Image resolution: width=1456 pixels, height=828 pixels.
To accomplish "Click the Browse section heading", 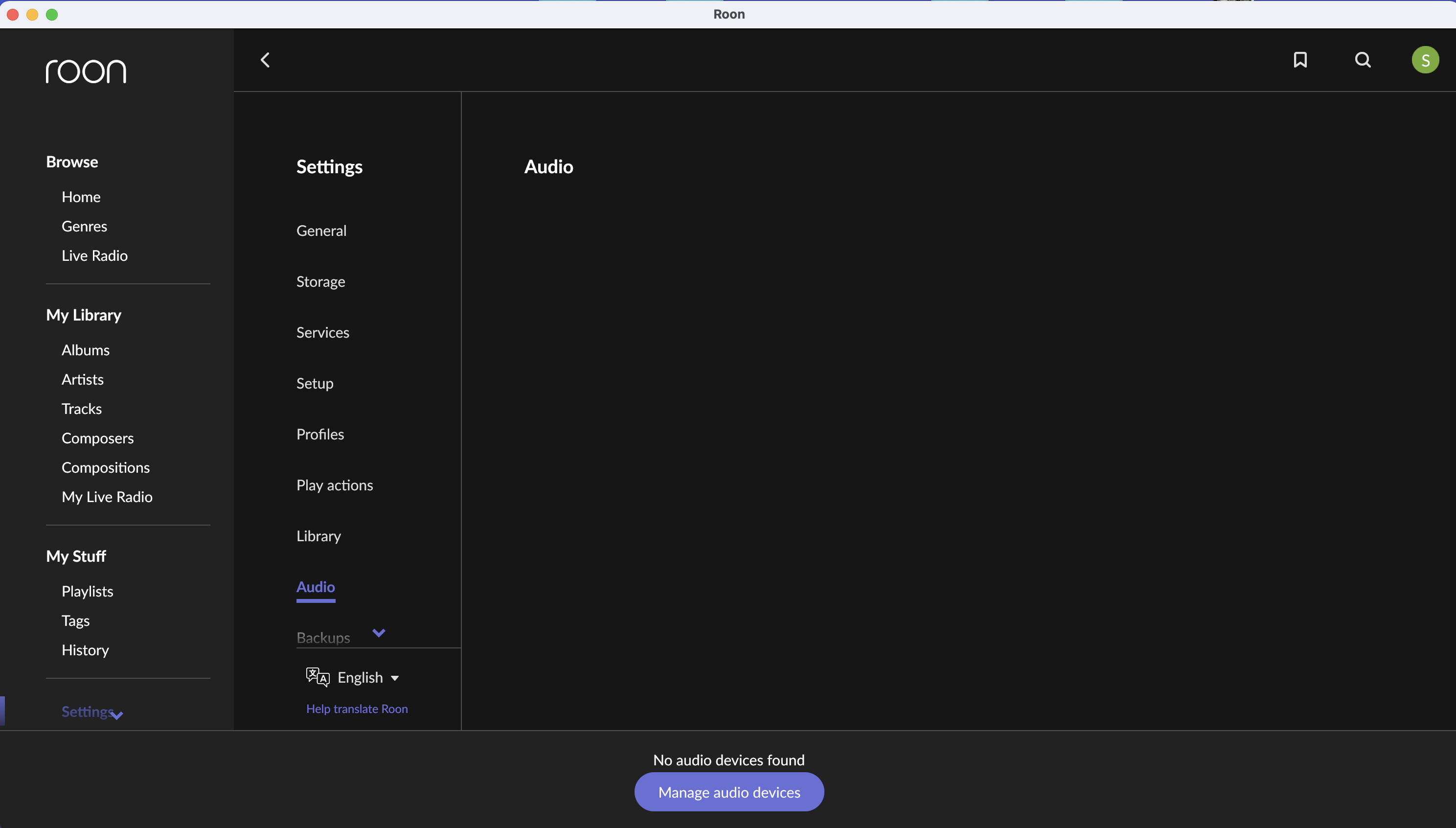I will pos(71,162).
